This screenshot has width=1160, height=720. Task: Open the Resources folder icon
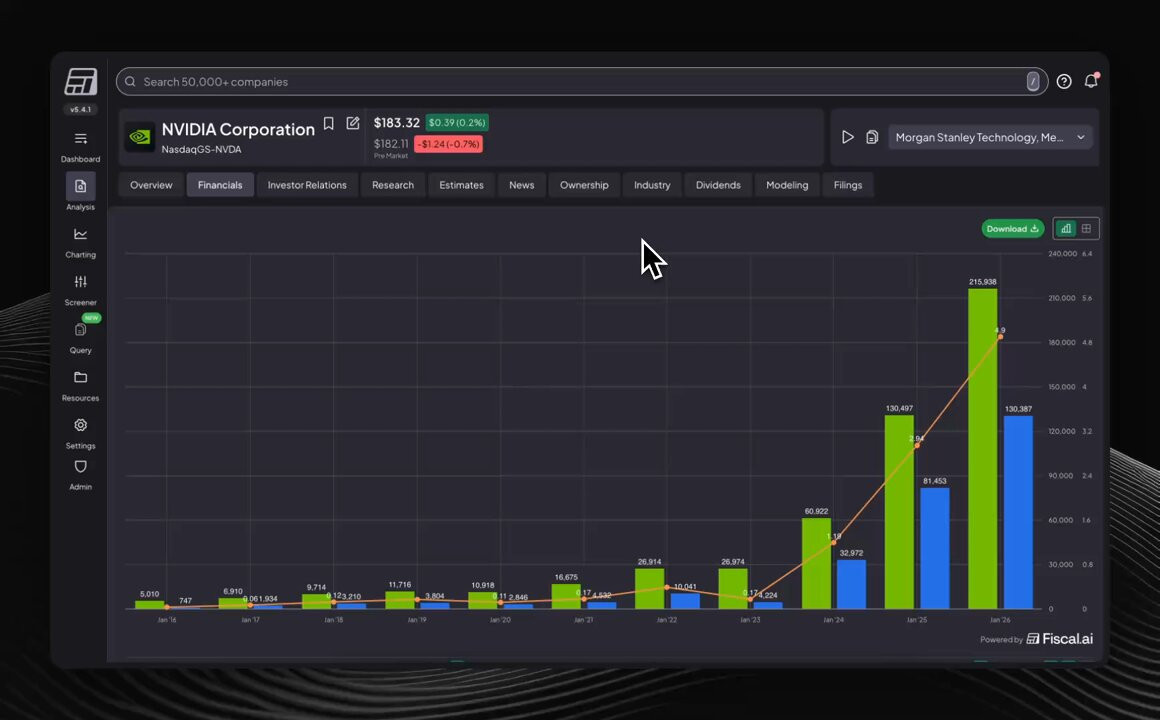tap(81, 377)
